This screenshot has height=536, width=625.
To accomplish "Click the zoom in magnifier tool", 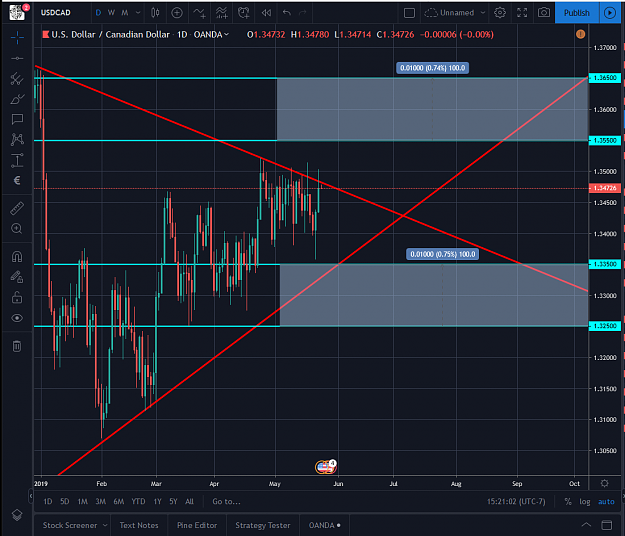I will pyautogui.click(x=17, y=229).
